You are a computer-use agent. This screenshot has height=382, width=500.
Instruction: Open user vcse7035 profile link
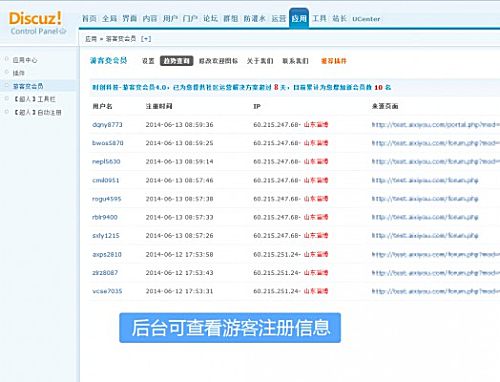click(107, 291)
